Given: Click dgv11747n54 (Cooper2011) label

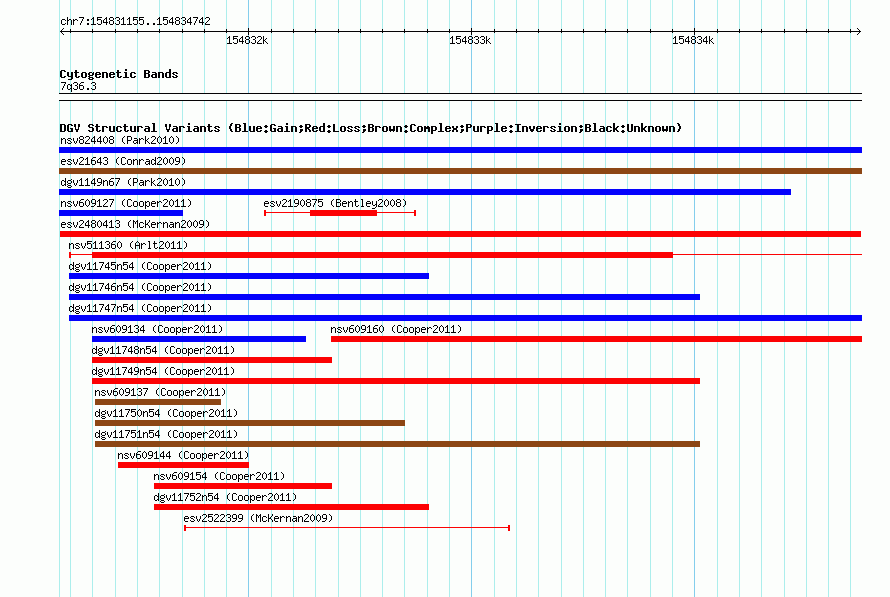Looking at the screenshot, I should tap(140, 308).
